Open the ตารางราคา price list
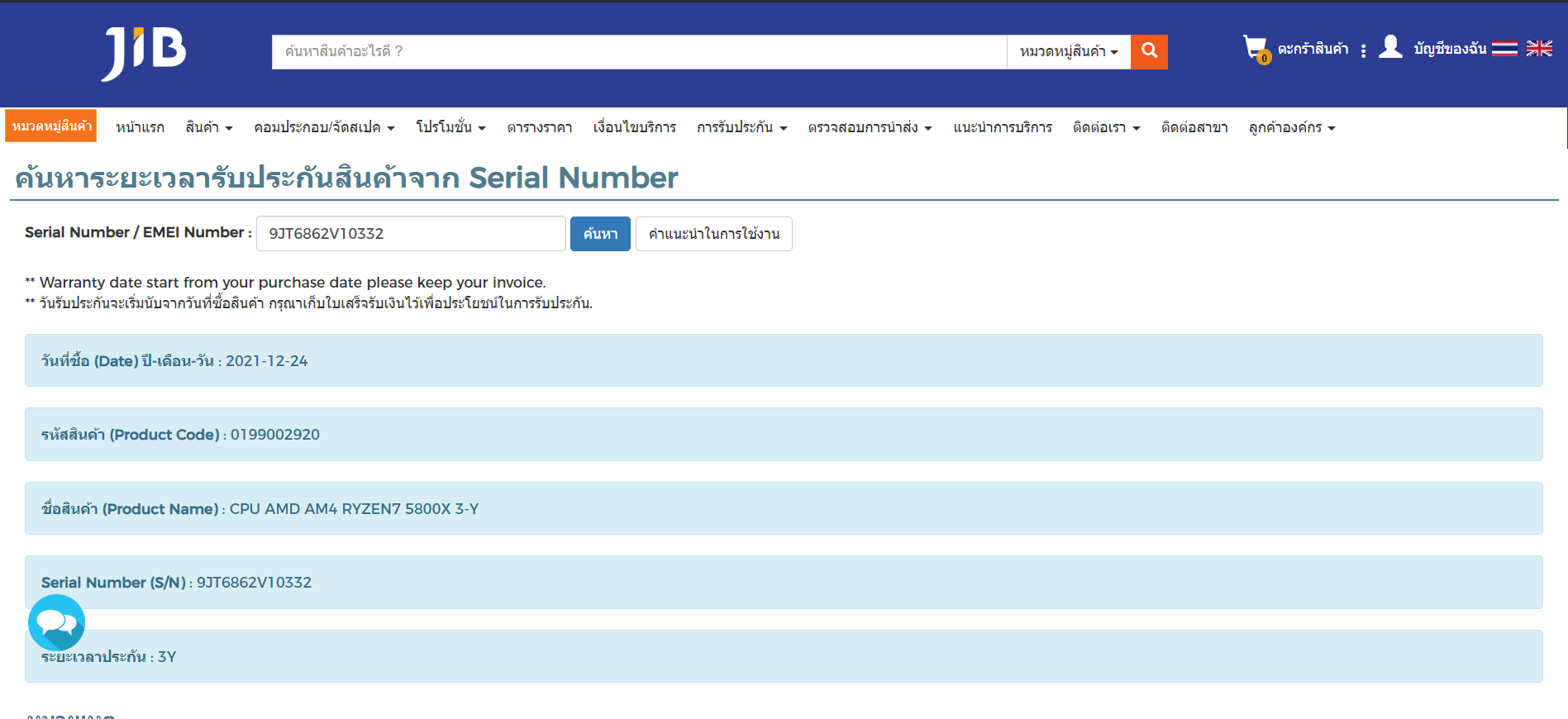Viewport: 1568px width, 719px height. pos(540,127)
